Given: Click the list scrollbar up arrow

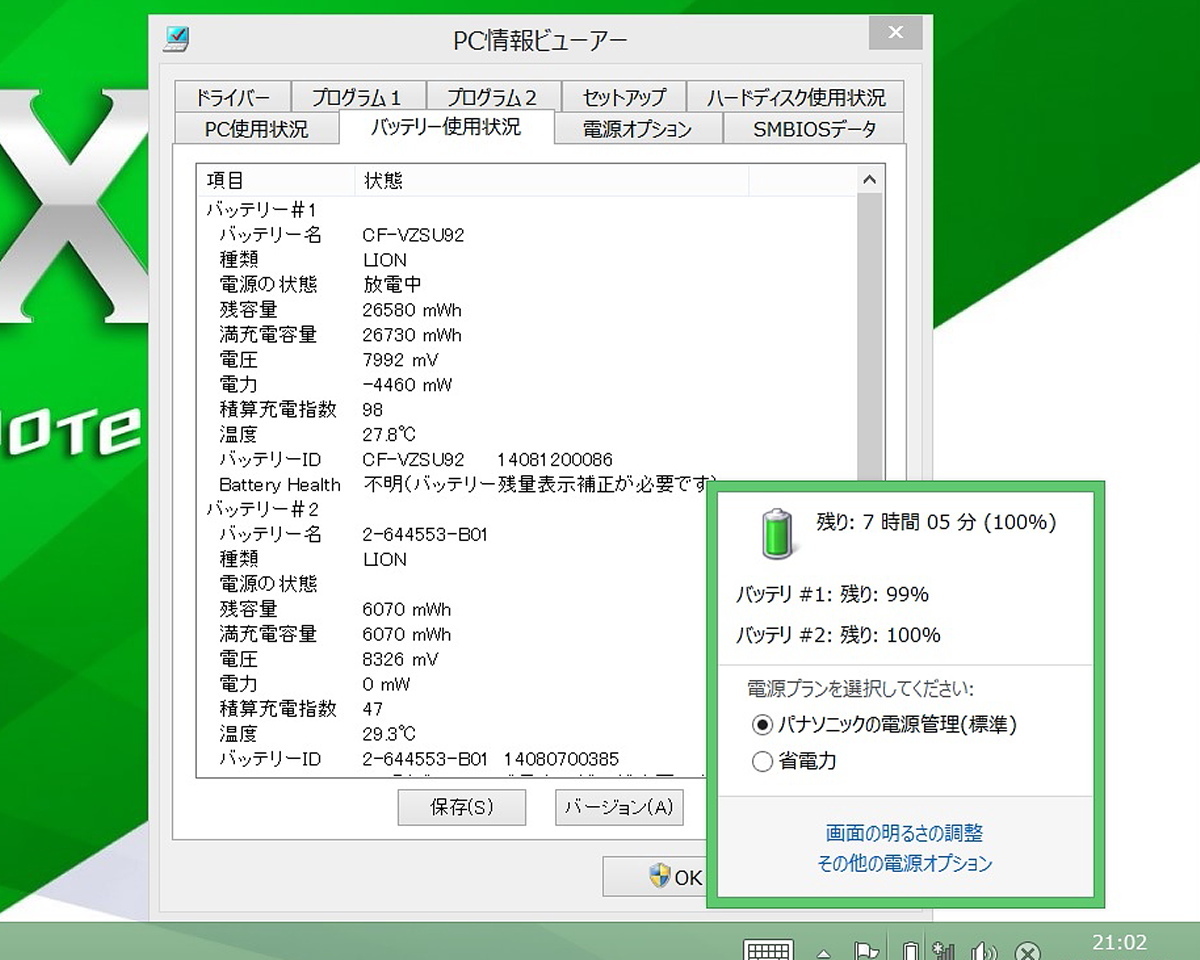Looking at the screenshot, I should 869,180.
